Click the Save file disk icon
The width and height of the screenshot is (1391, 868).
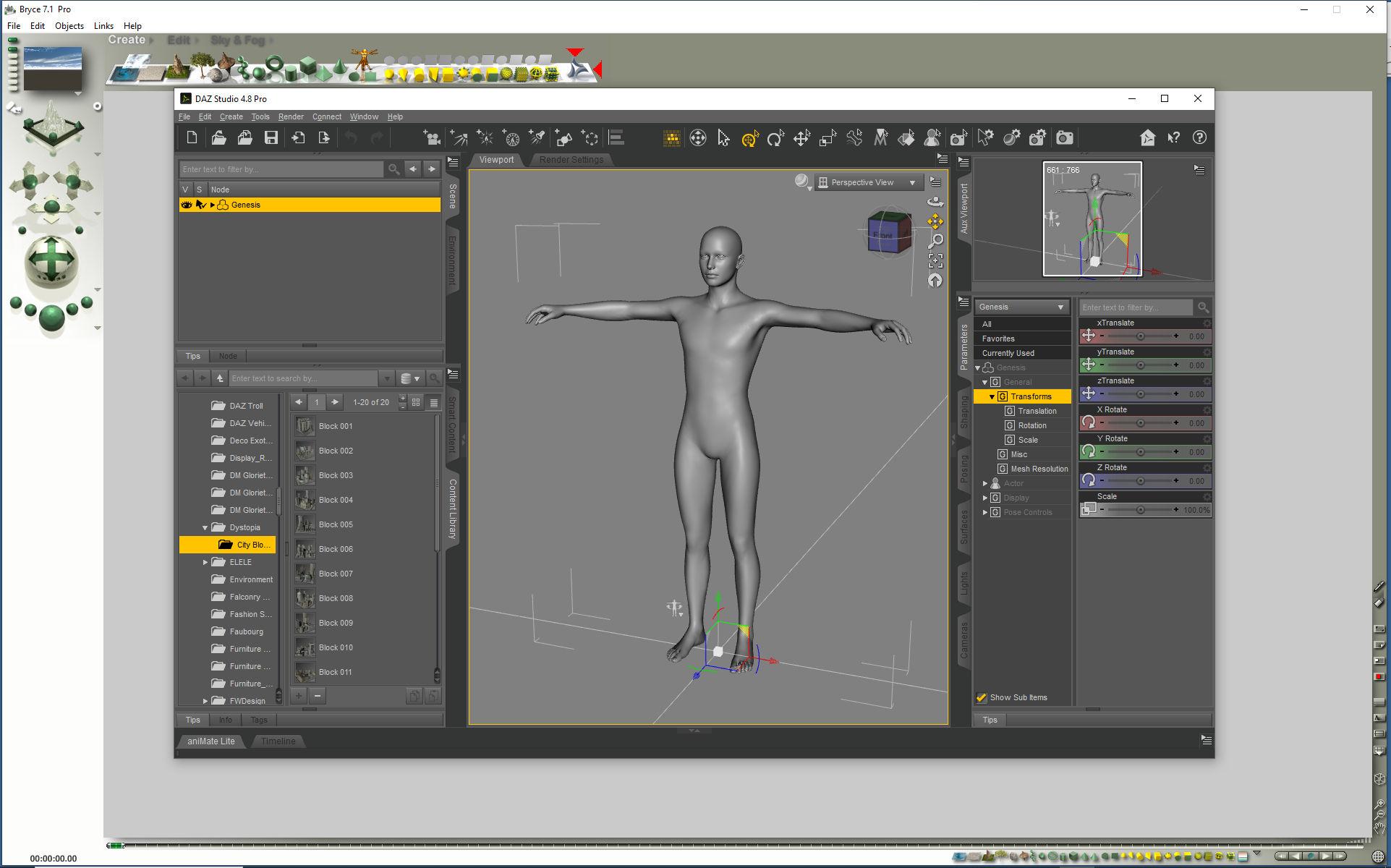271,137
